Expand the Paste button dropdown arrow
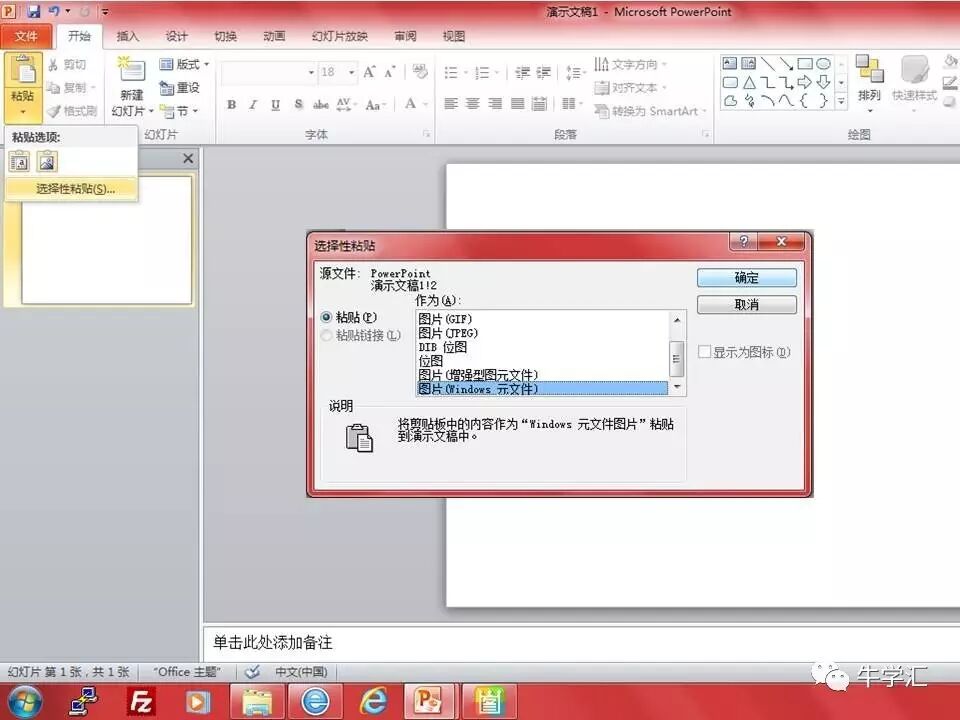 point(23,111)
